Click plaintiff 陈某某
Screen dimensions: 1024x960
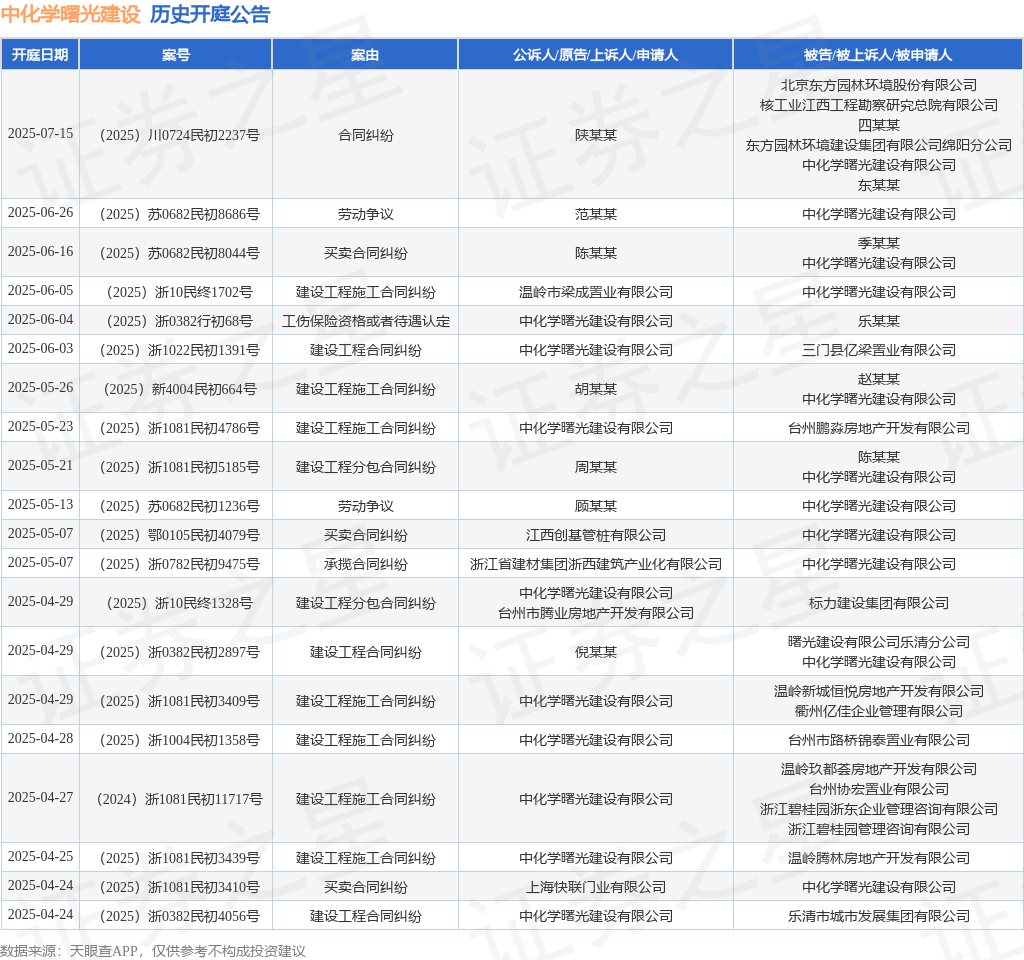coord(596,253)
